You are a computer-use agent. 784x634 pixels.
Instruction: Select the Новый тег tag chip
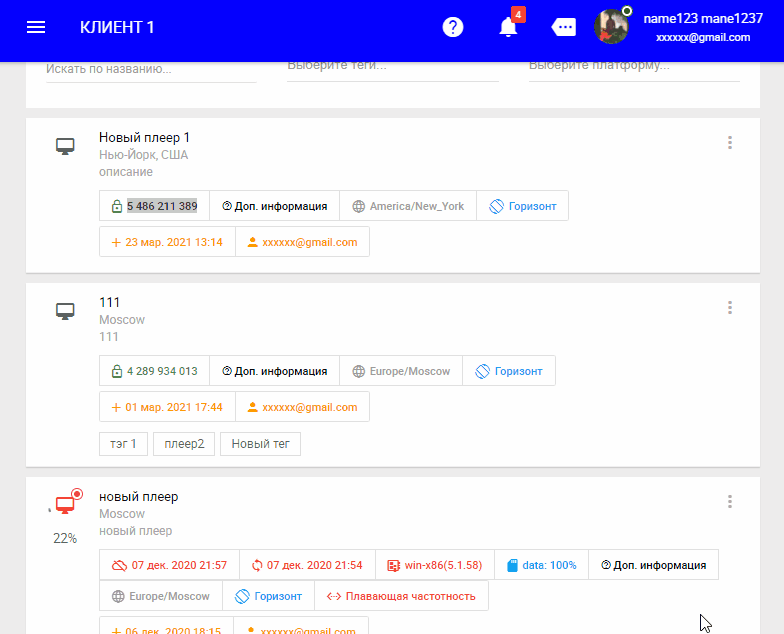pyautogui.click(x=260, y=444)
